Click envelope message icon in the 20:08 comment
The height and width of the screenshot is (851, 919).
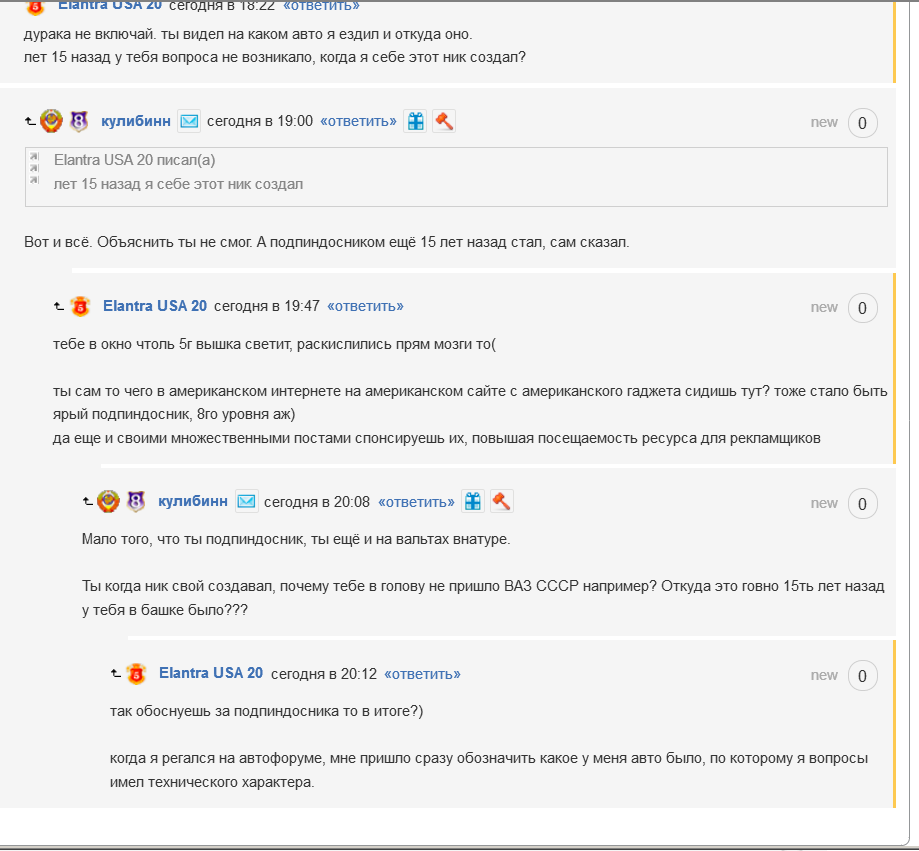[x=246, y=502]
